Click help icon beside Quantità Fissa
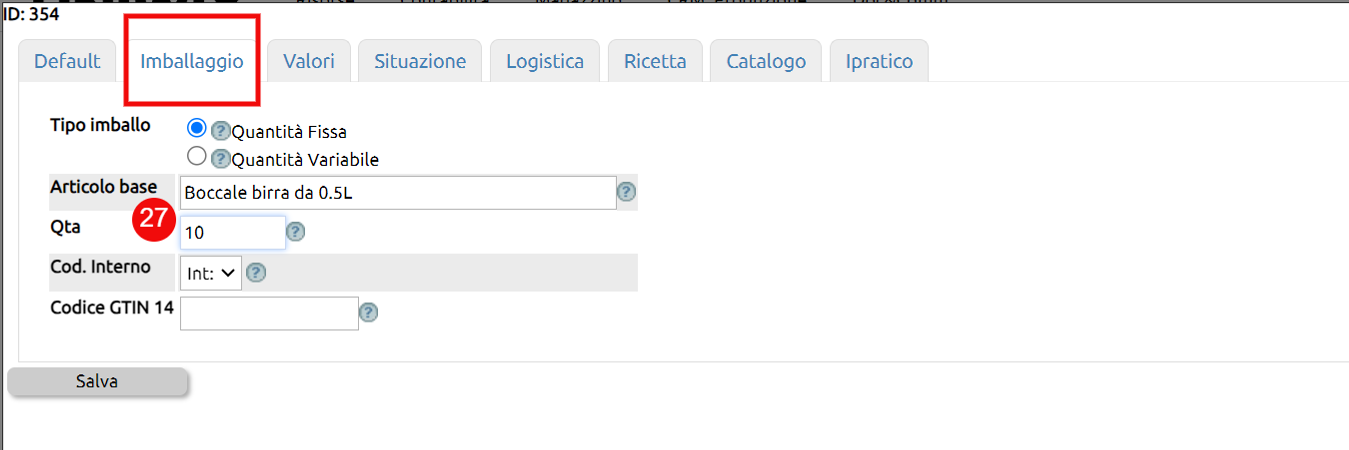This screenshot has width=1349, height=450. [x=221, y=131]
